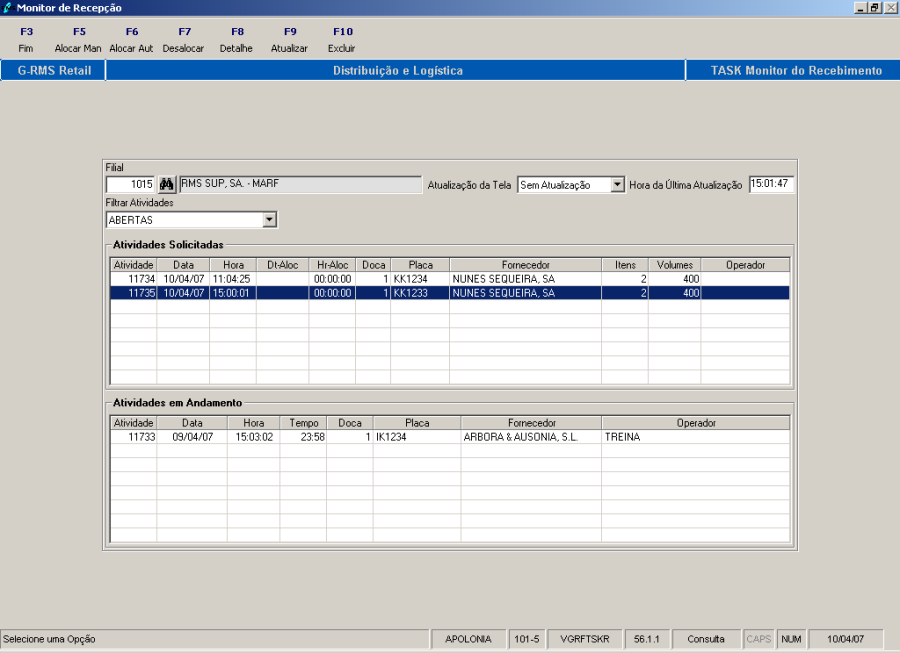Click the RMS SUP, SA. - MARF field

click(300, 184)
